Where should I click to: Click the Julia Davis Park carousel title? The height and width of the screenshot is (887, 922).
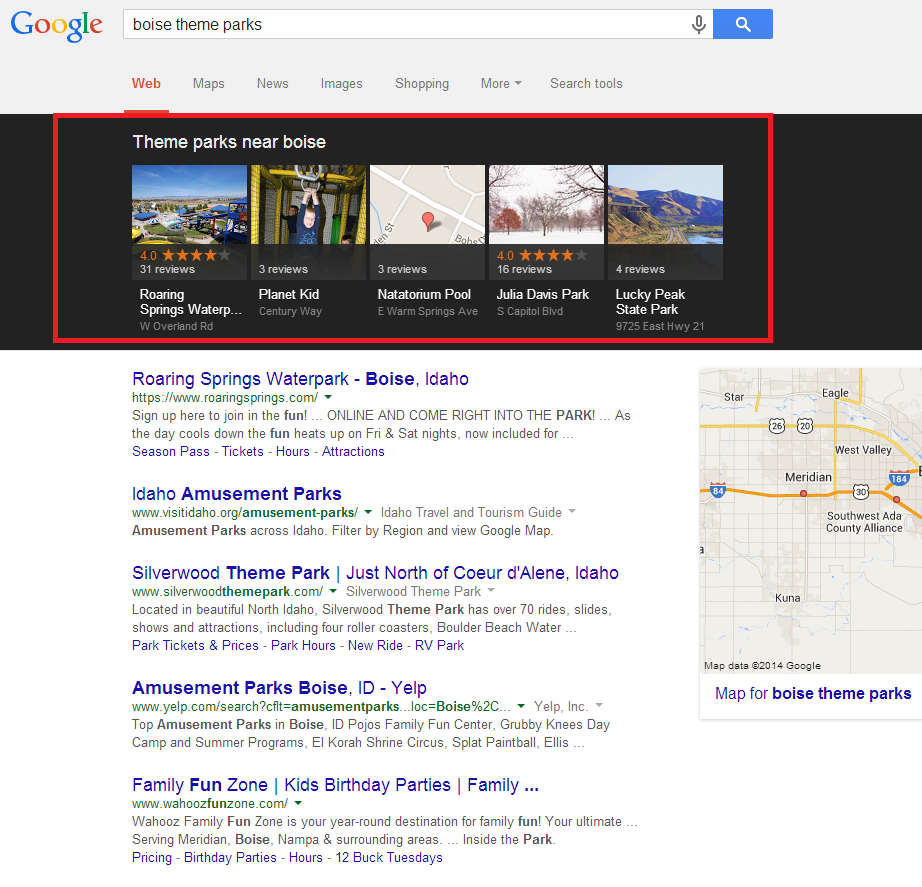coord(542,294)
